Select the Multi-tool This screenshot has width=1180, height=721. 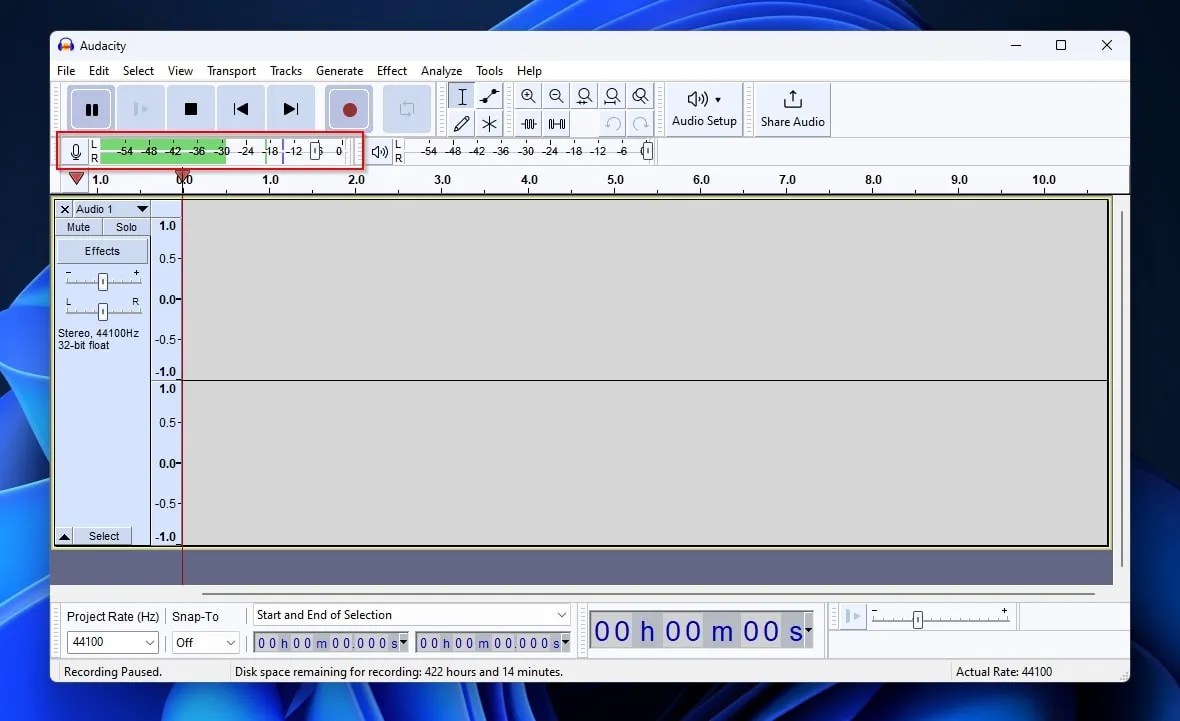[x=489, y=123]
